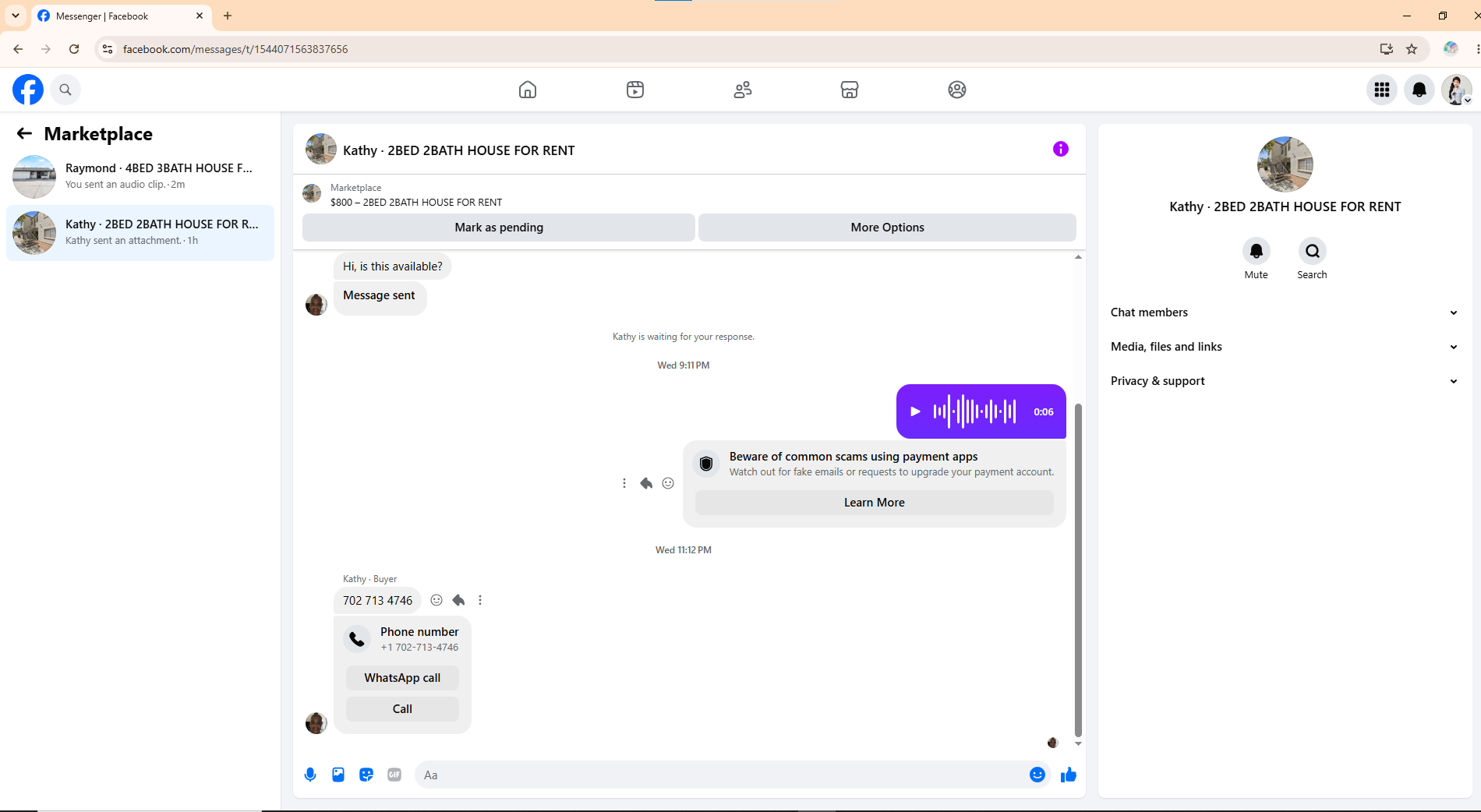Screen dimensions: 1481x812
Task: Click the voice message waveform
Action: click(x=974, y=411)
